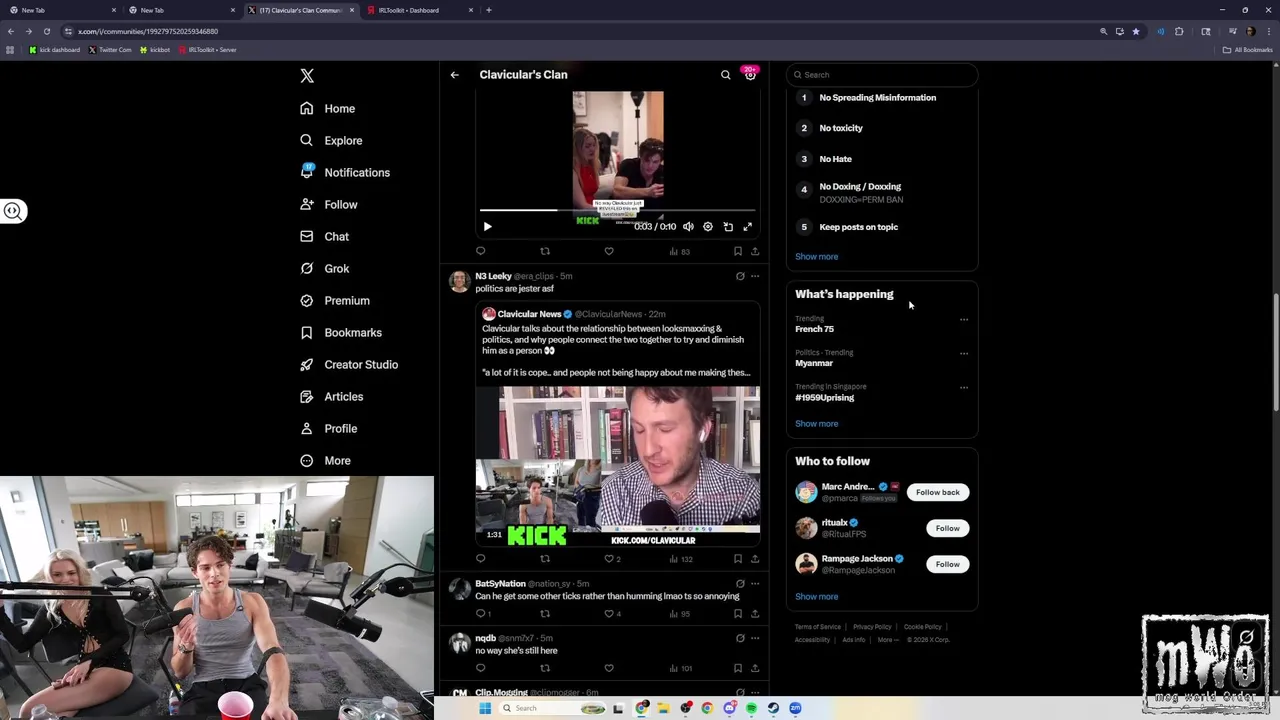Like the nqdb post
This screenshot has width=1280, height=720.
(x=609, y=668)
